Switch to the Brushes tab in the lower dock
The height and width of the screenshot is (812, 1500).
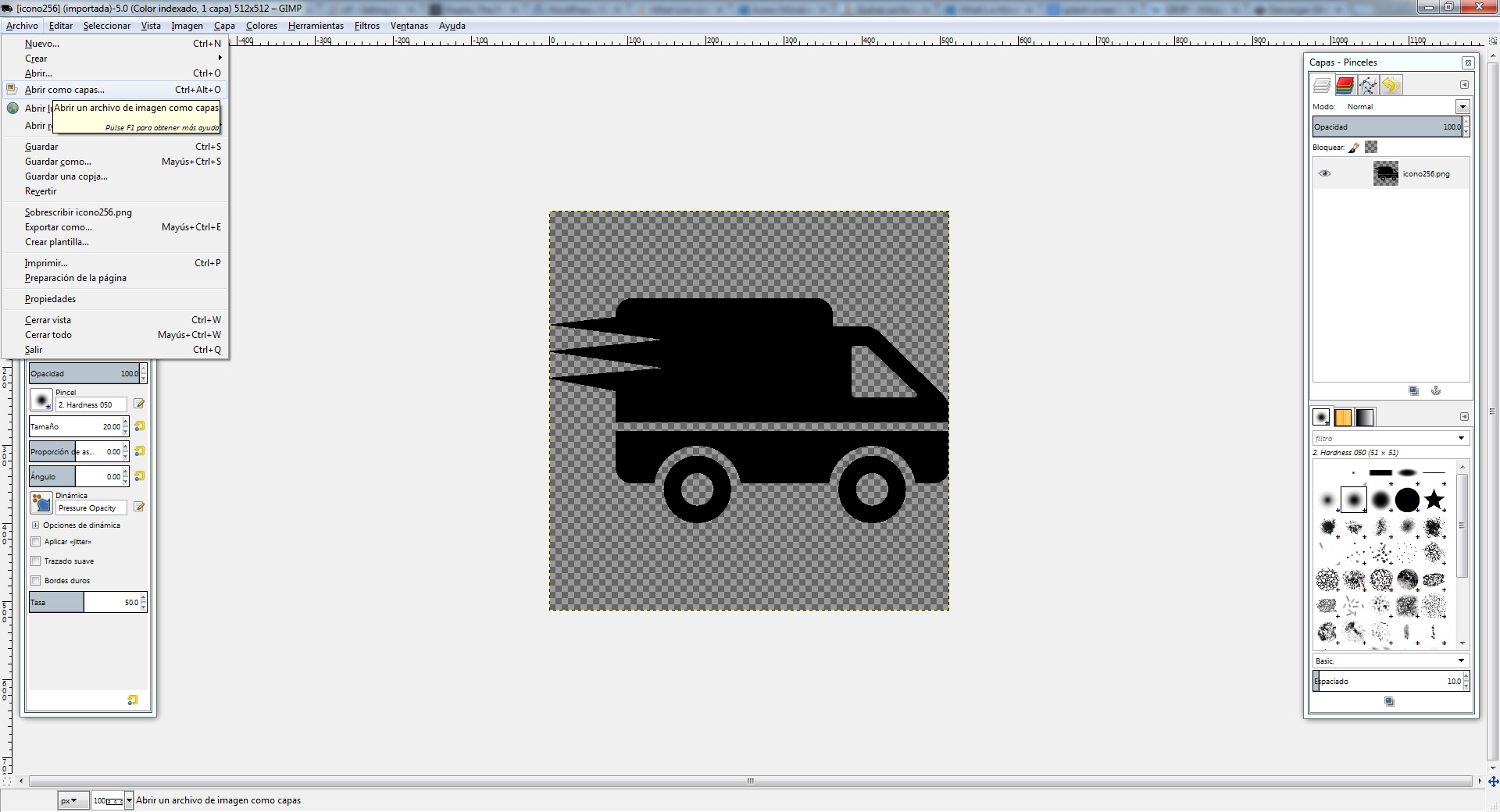coord(1321,417)
